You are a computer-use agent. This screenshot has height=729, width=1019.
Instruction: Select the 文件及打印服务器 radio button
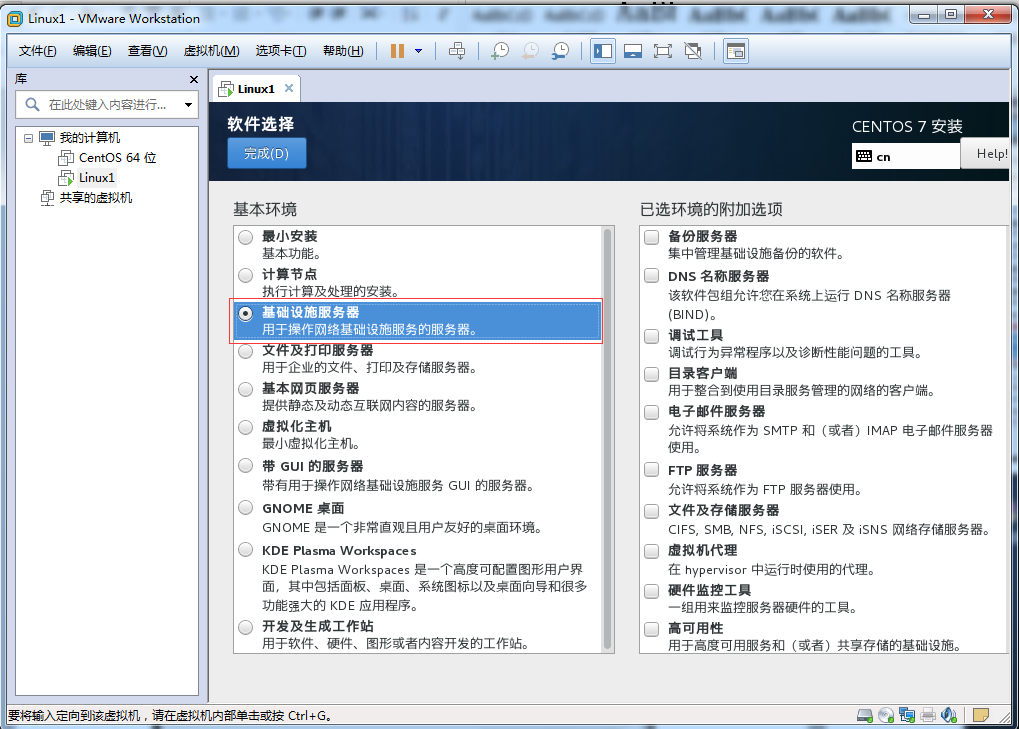(246, 352)
